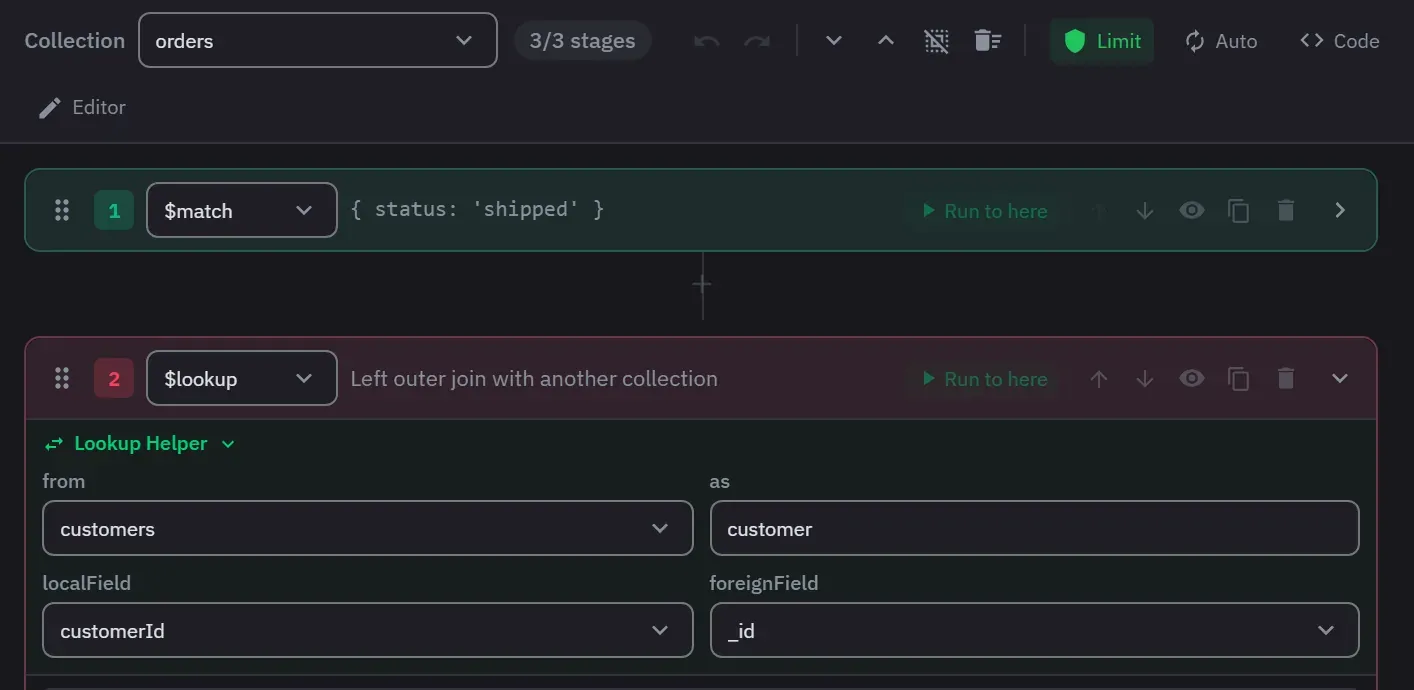Open the Code view
The height and width of the screenshot is (690, 1414).
point(1339,41)
